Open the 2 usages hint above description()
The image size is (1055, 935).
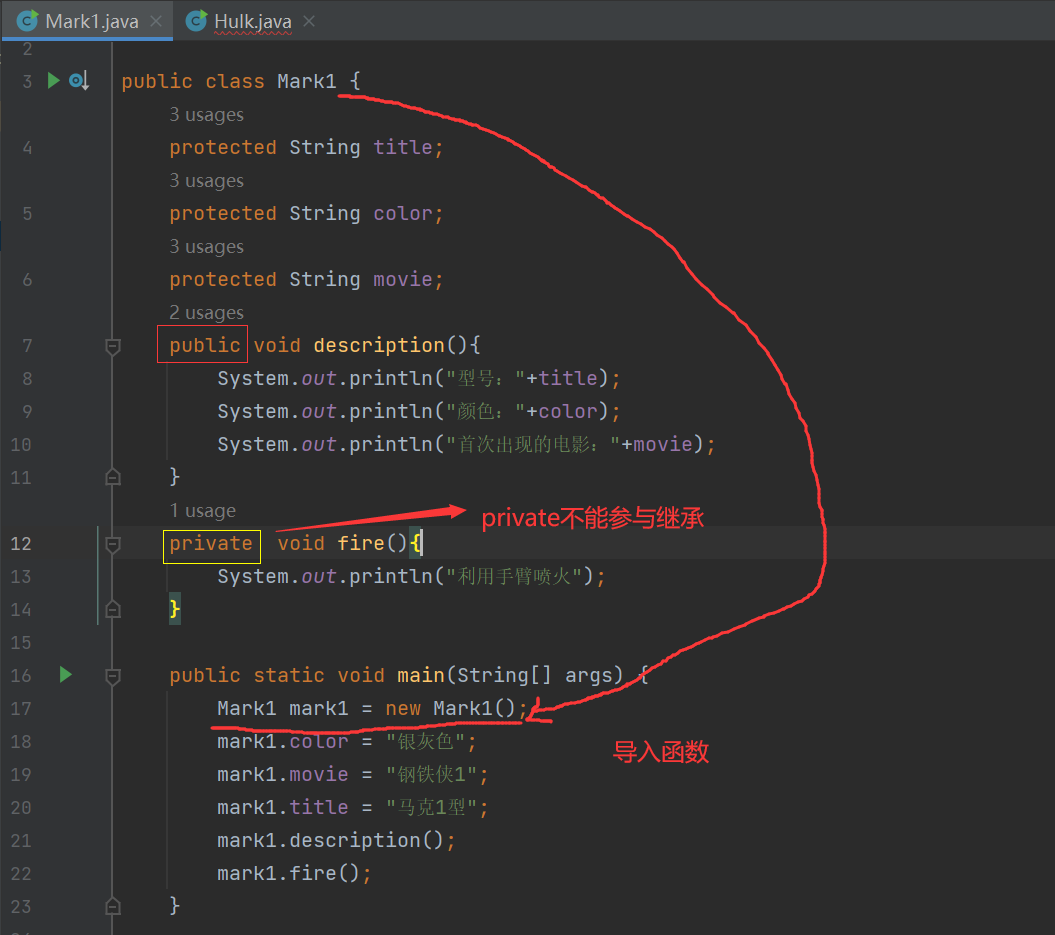pyautogui.click(x=206, y=313)
